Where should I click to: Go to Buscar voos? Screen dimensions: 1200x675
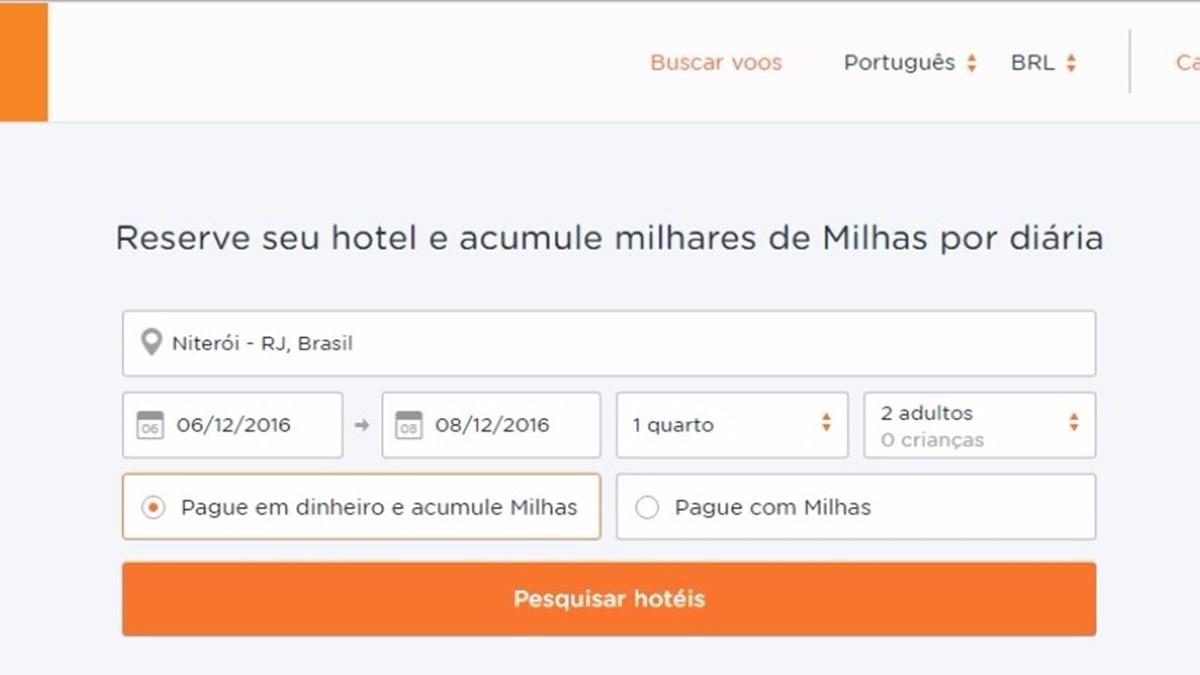[716, 63]
